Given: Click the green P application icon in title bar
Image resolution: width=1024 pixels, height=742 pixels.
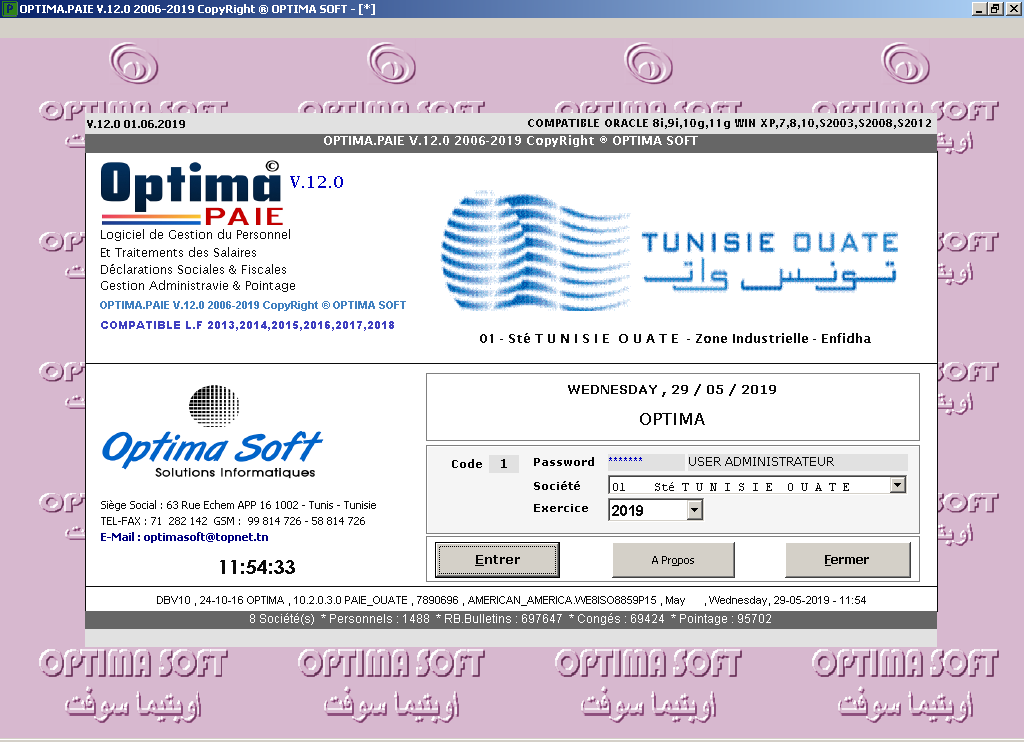Looking at the screenshot, I should coord(10,9).
